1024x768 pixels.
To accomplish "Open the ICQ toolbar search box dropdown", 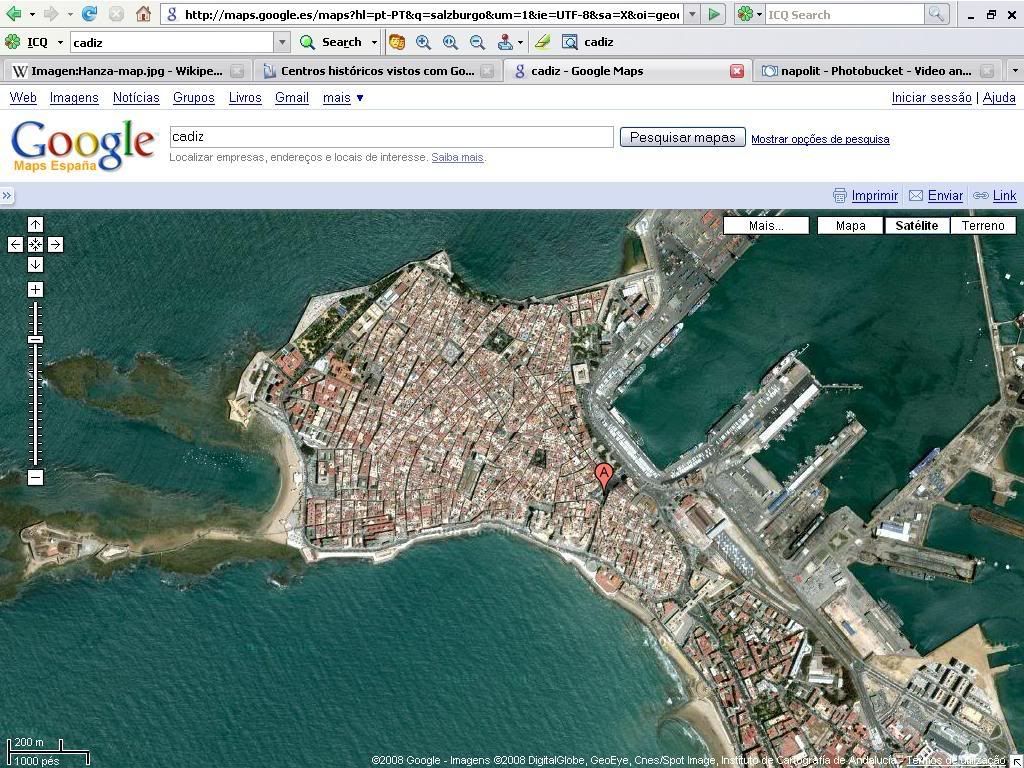I will tap(282, 42).
